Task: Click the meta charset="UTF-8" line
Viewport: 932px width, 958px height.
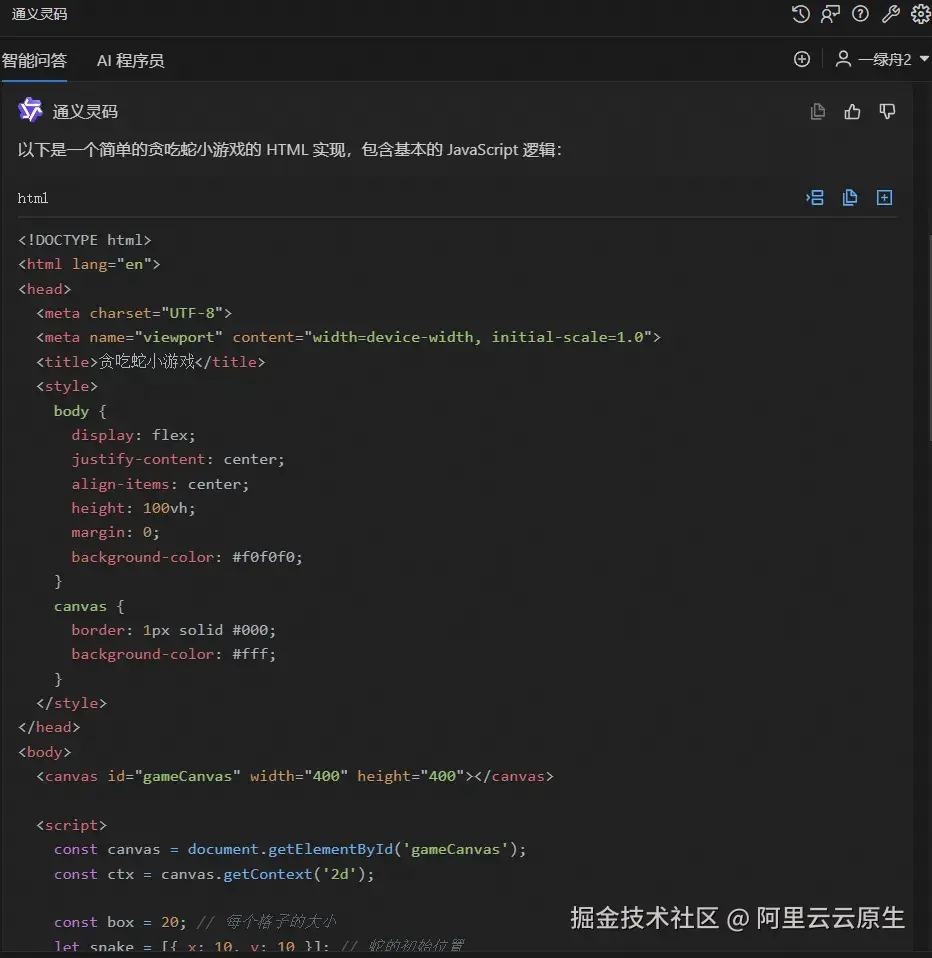Action: (134, 313)
